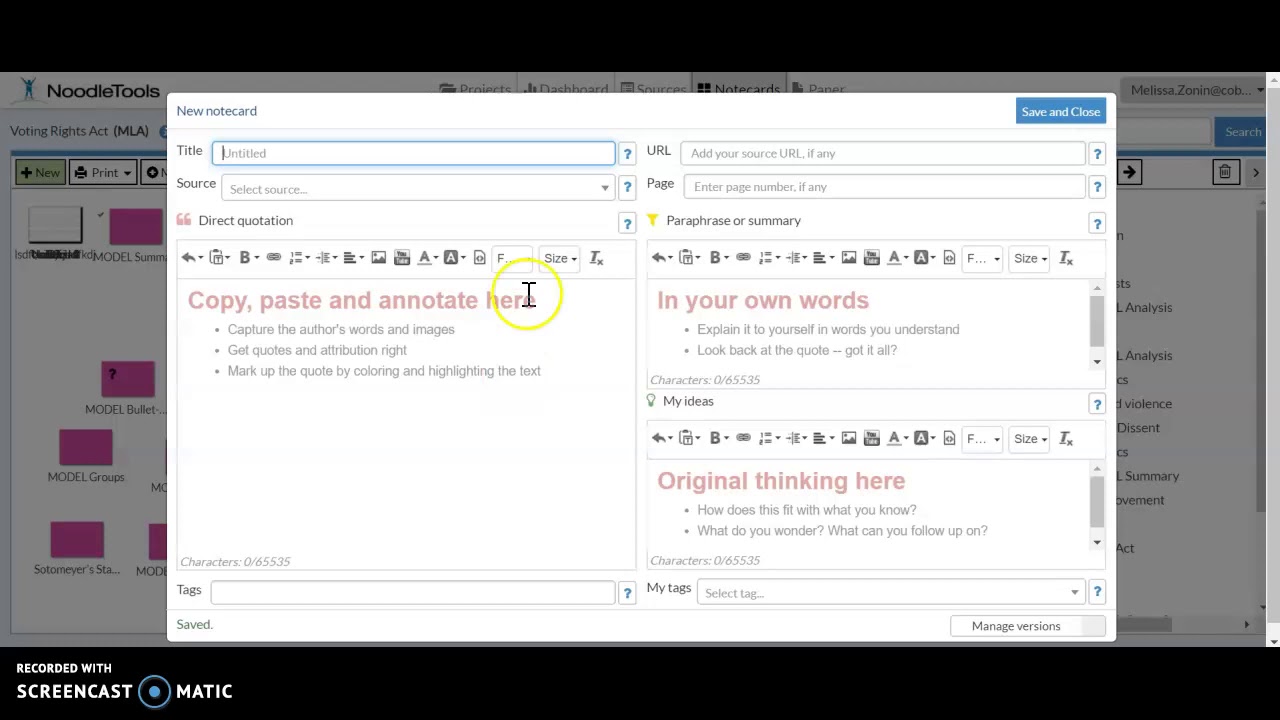Click Manage versions button

pyautogui.click(x=1028, y=626)
